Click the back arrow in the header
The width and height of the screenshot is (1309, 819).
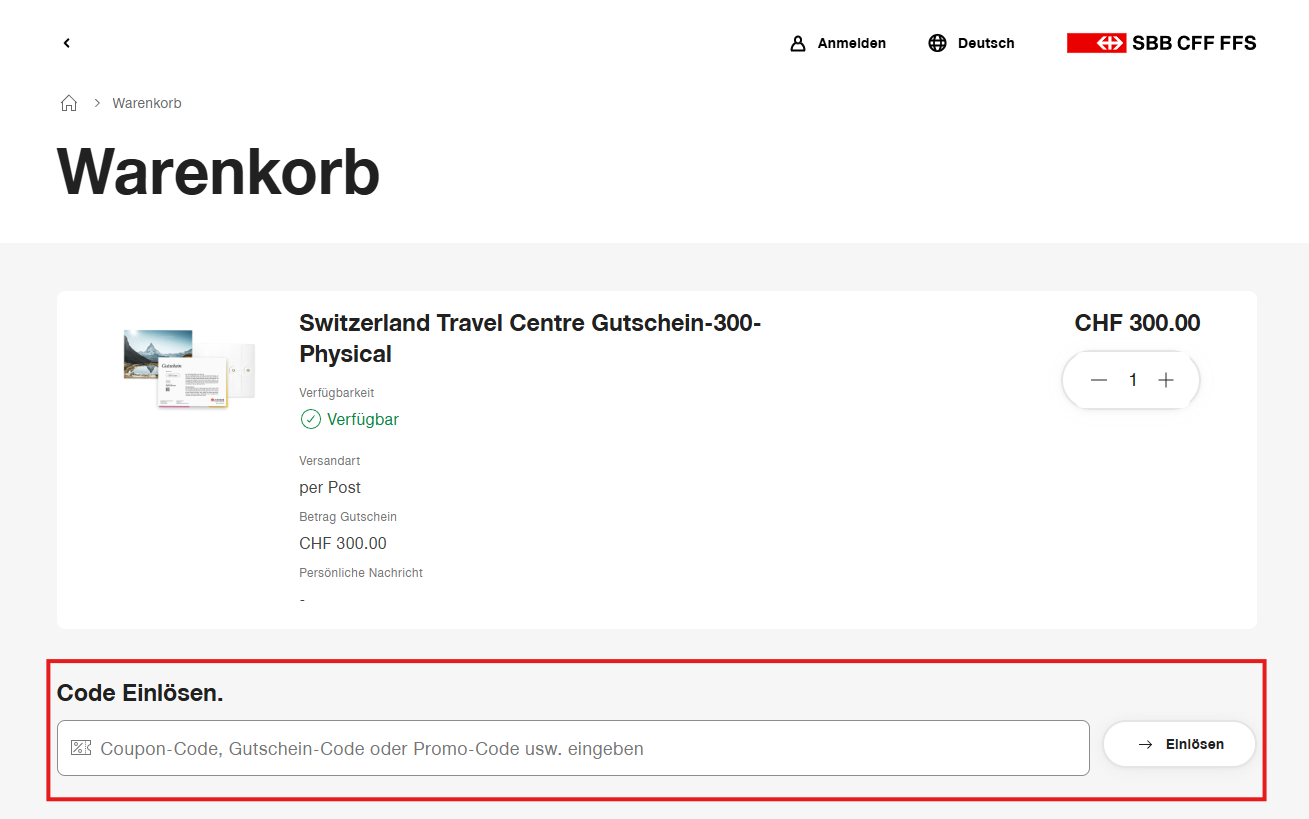(x=67, y=43)
